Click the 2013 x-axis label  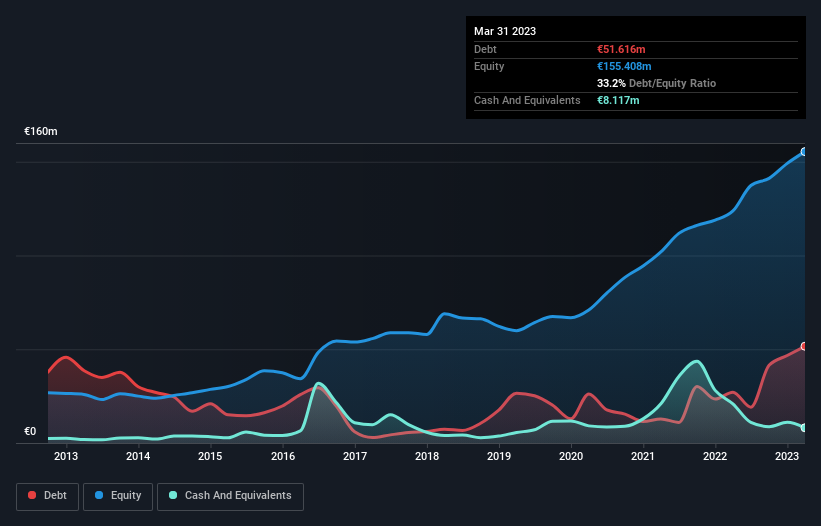pyautogui.click(x=66, y=456)
